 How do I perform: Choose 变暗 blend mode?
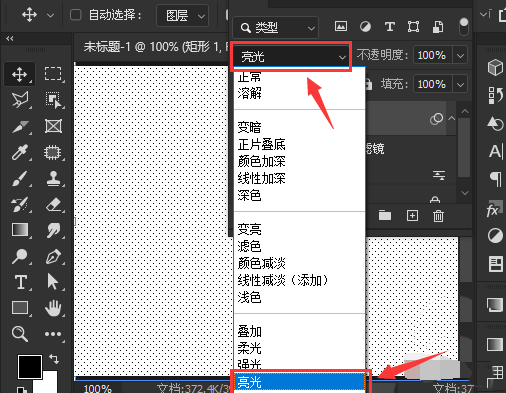click(300, 128)
